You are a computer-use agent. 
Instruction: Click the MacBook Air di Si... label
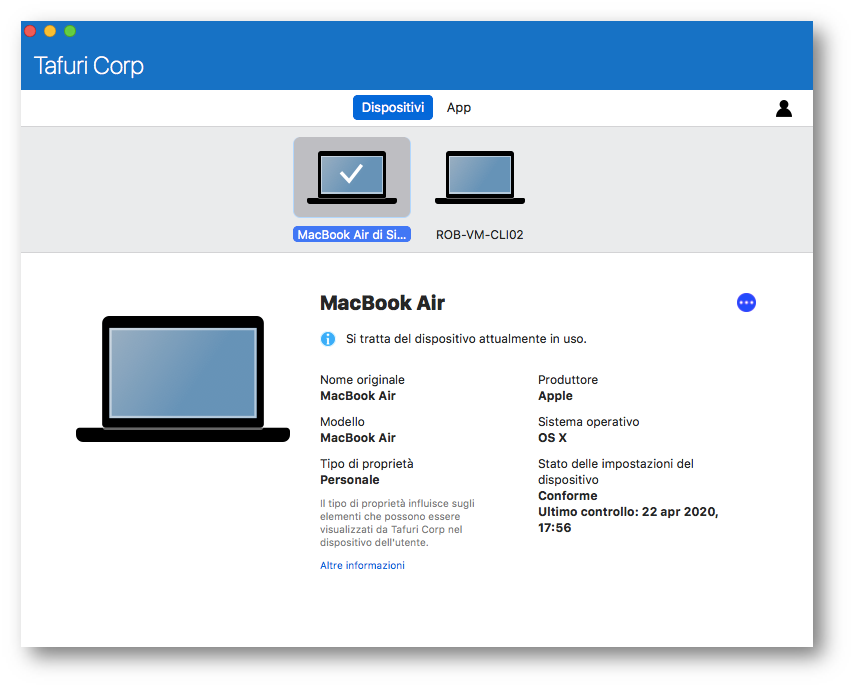[x=352, y=235]
